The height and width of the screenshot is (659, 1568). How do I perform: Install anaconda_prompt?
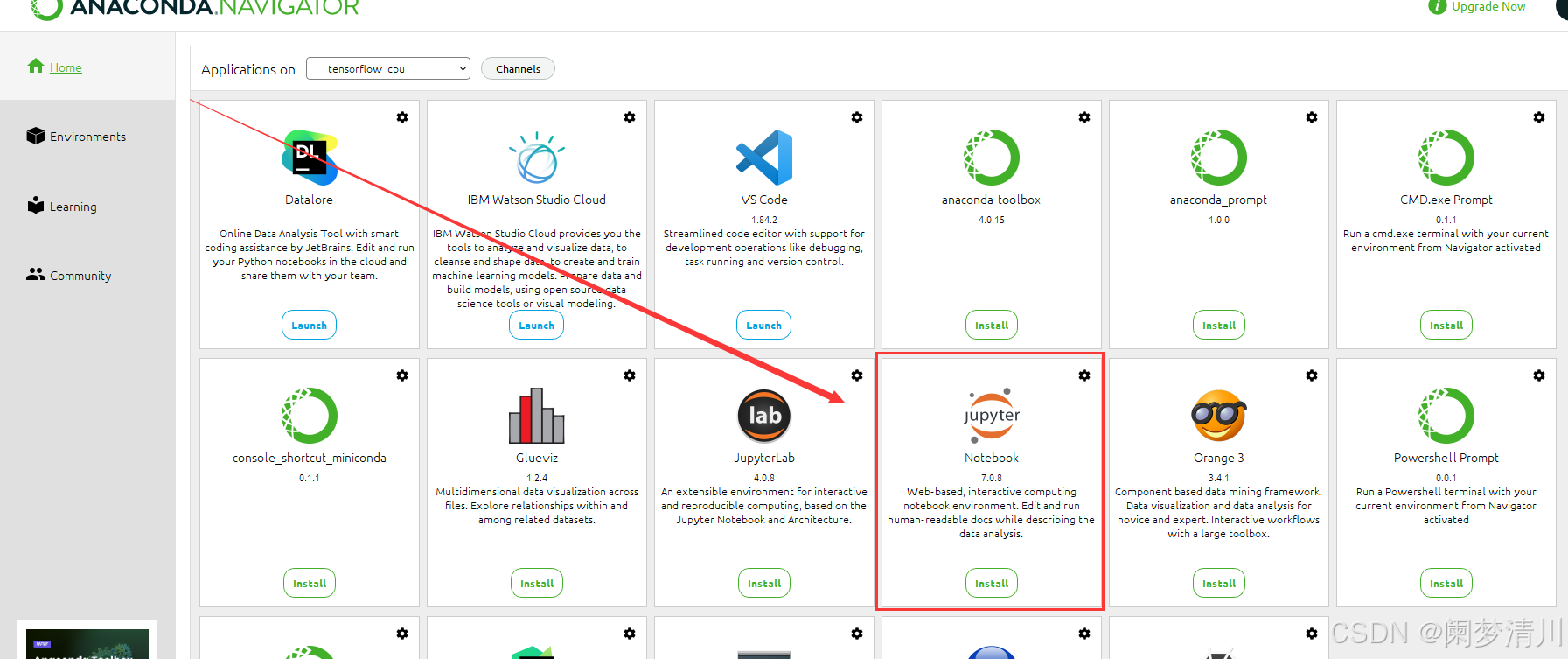point(1219,325)
